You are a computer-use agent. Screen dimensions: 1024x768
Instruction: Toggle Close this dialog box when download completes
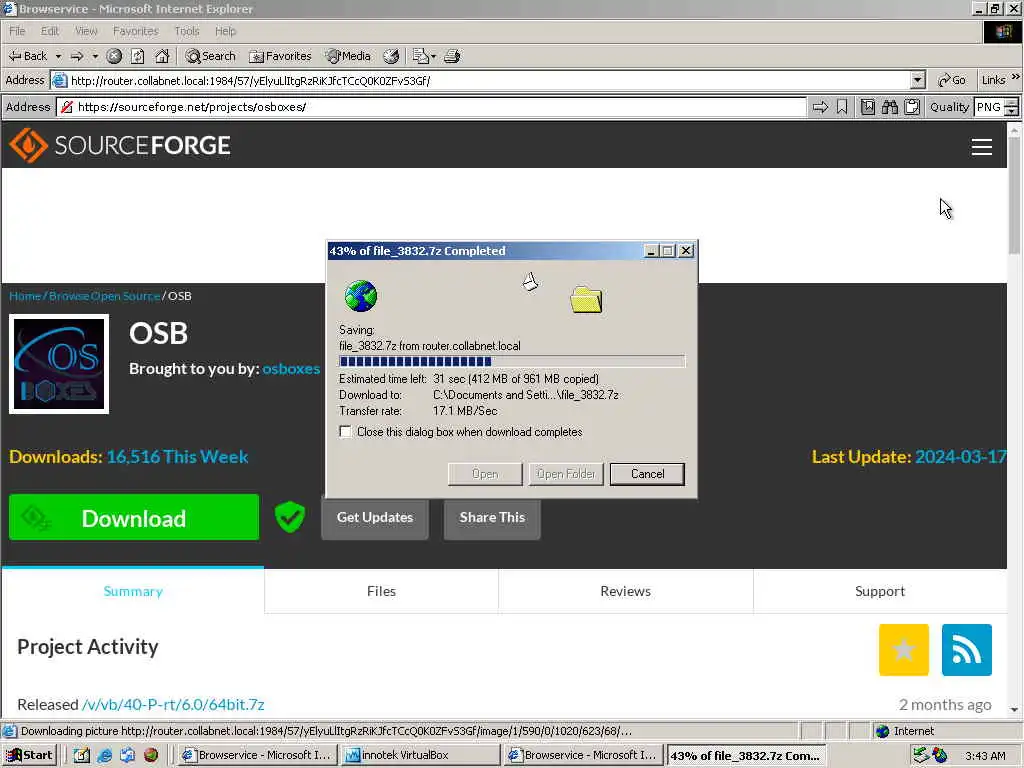click(345, 432)
